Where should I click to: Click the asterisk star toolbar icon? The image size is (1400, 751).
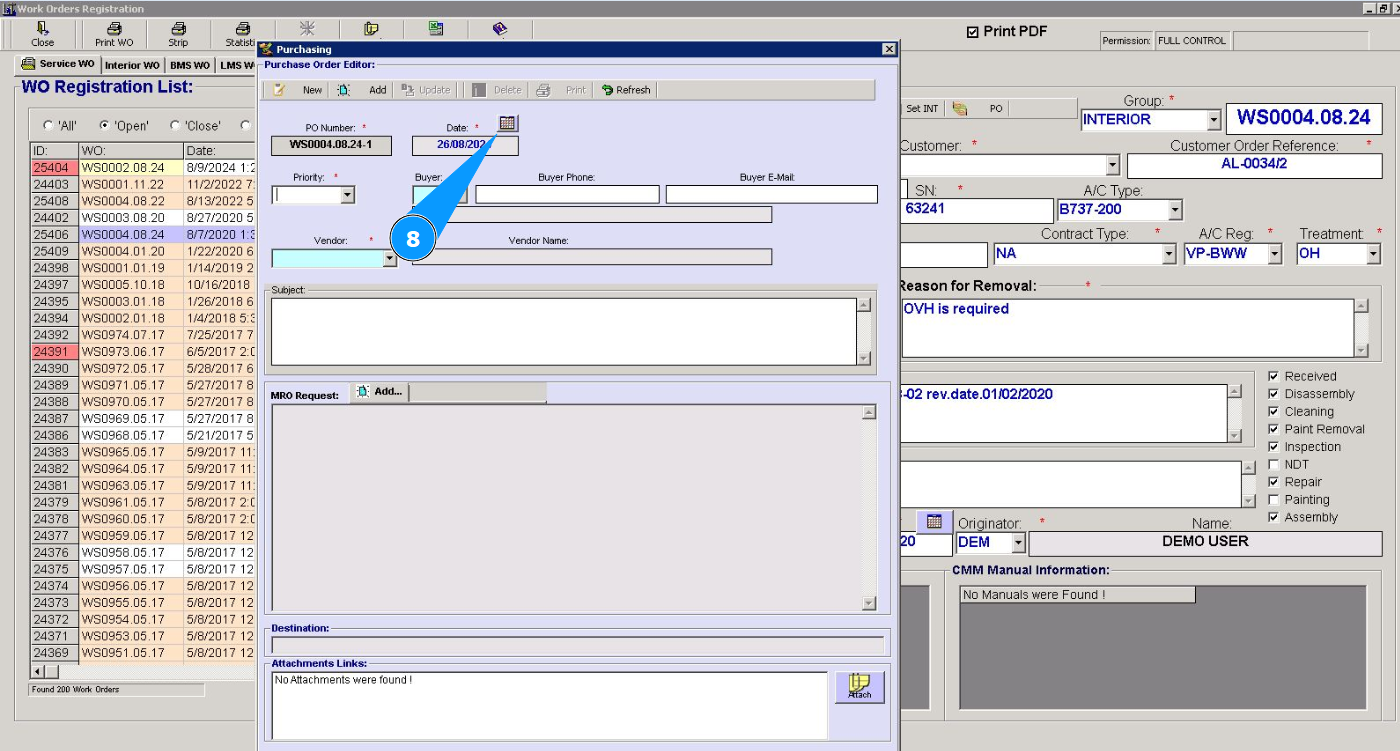(x=307, y=28)
